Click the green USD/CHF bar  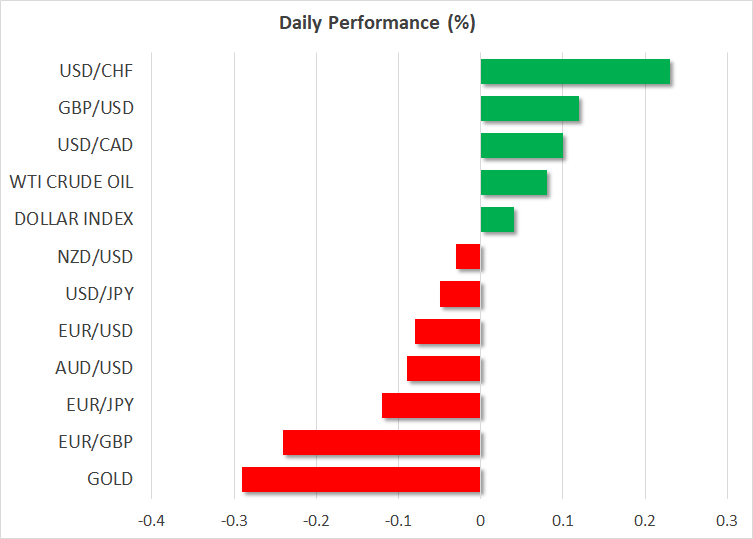575,71
